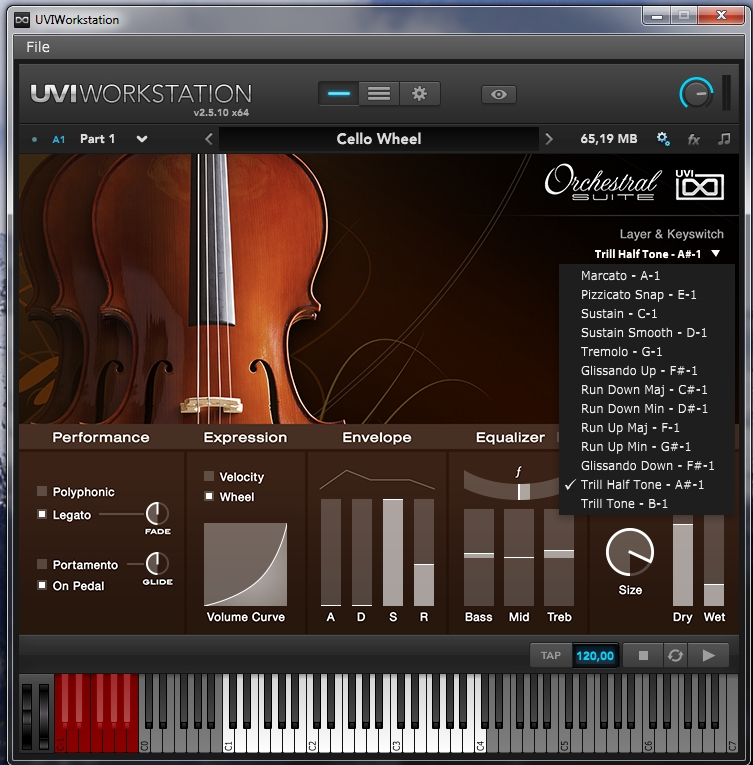Adjust the master volume knob
Image resolution: width=753 pixels, height=765 pixels.
point(696,93)
